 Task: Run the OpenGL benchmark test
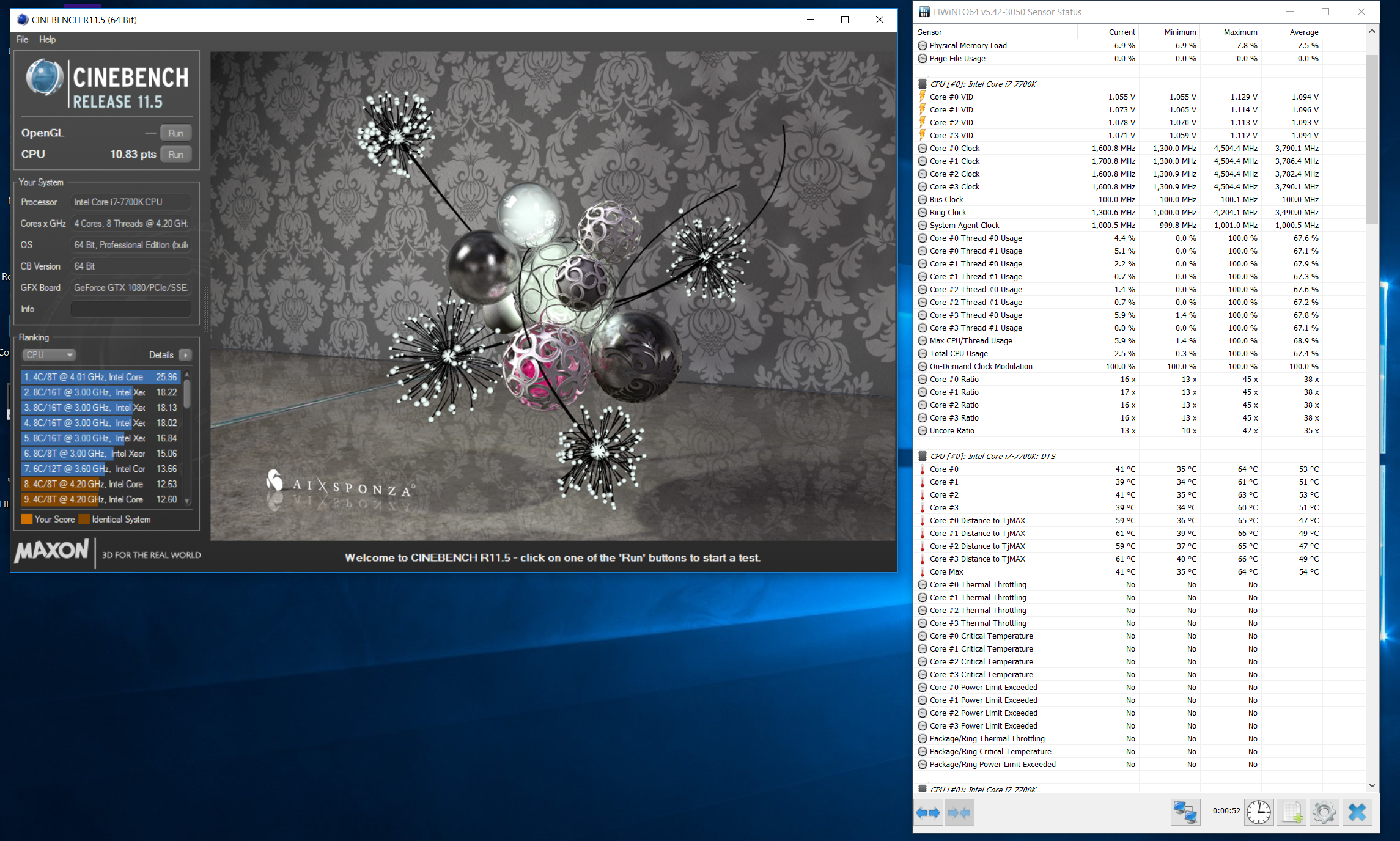(x=176, y=133)
